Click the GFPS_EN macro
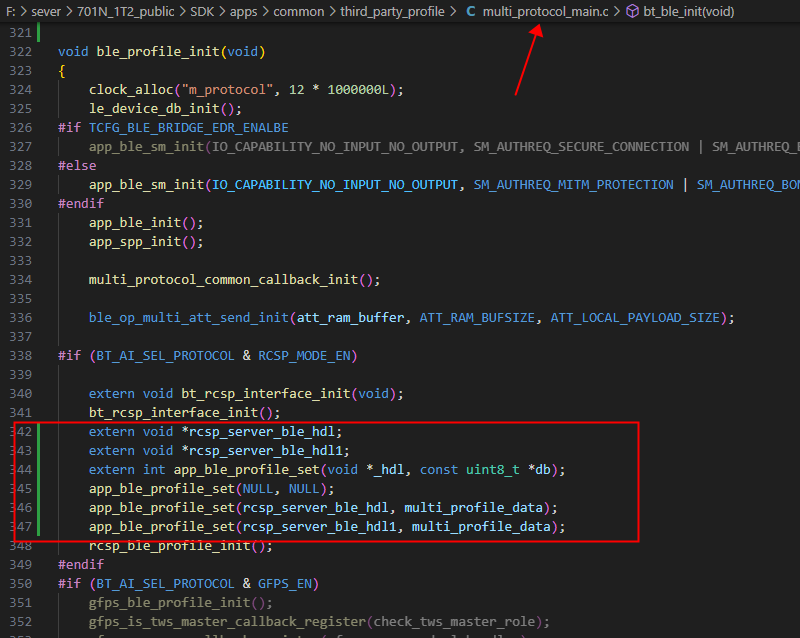This screenshot has width=800, height=638. point(285,584)
